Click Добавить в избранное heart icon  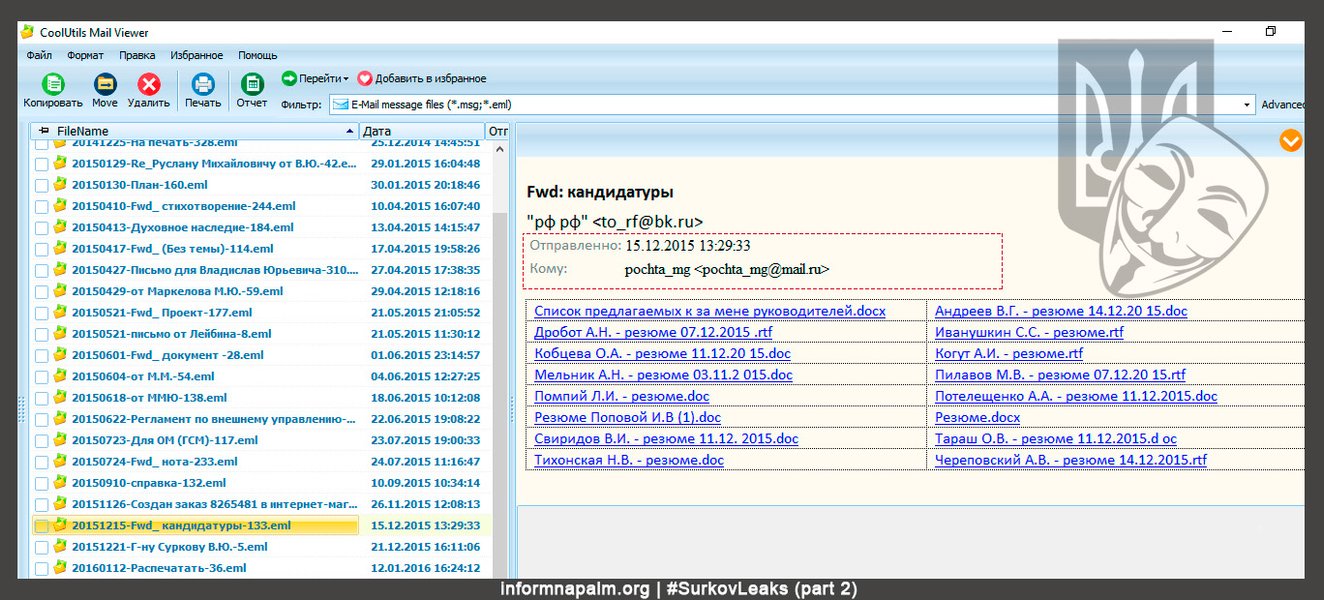365,78
